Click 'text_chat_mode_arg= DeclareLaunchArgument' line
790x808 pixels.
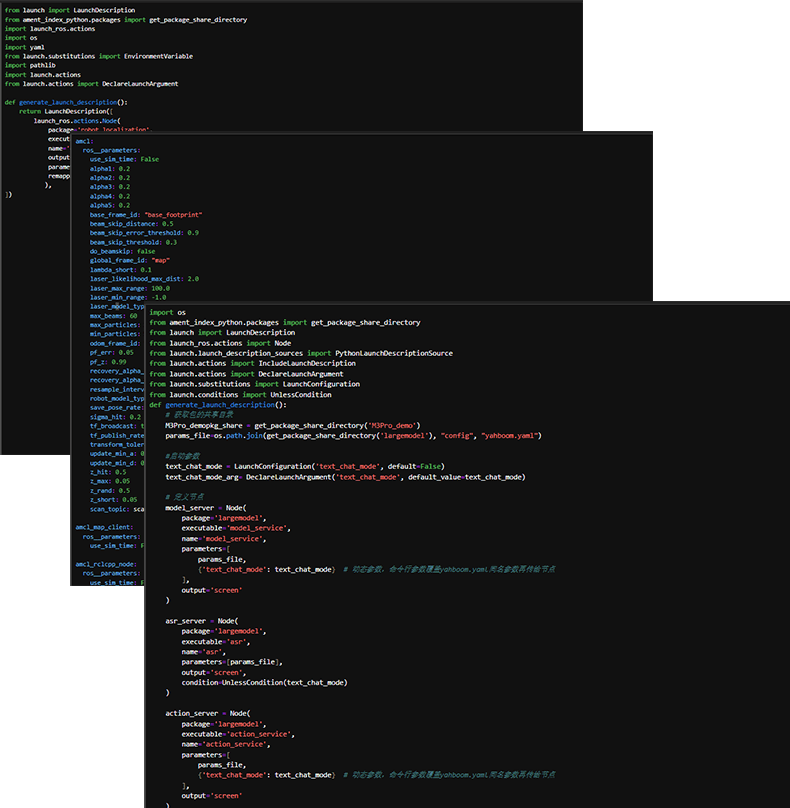coord(345,477)
